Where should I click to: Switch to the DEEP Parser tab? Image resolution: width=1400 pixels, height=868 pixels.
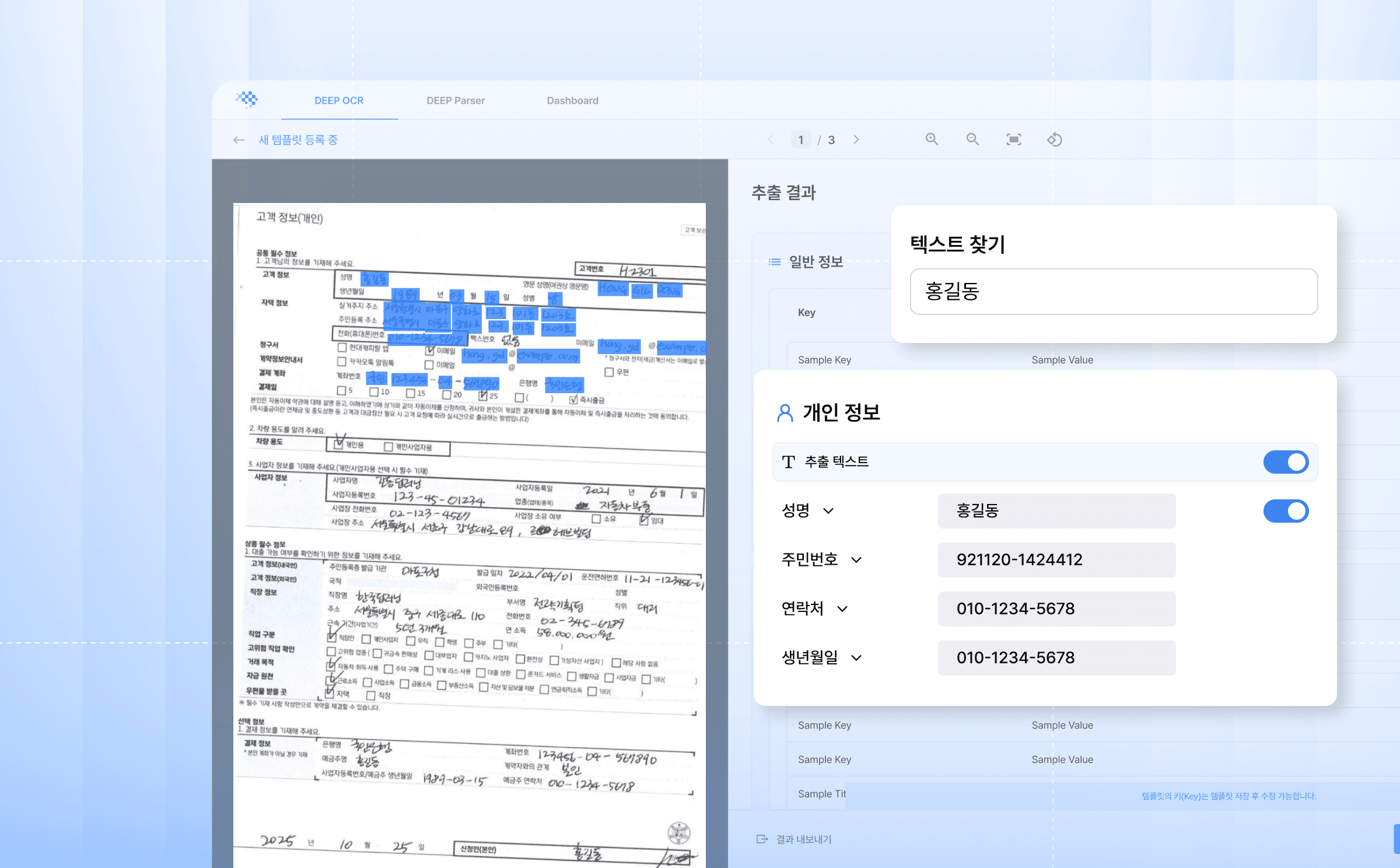[x=456, y=100]
